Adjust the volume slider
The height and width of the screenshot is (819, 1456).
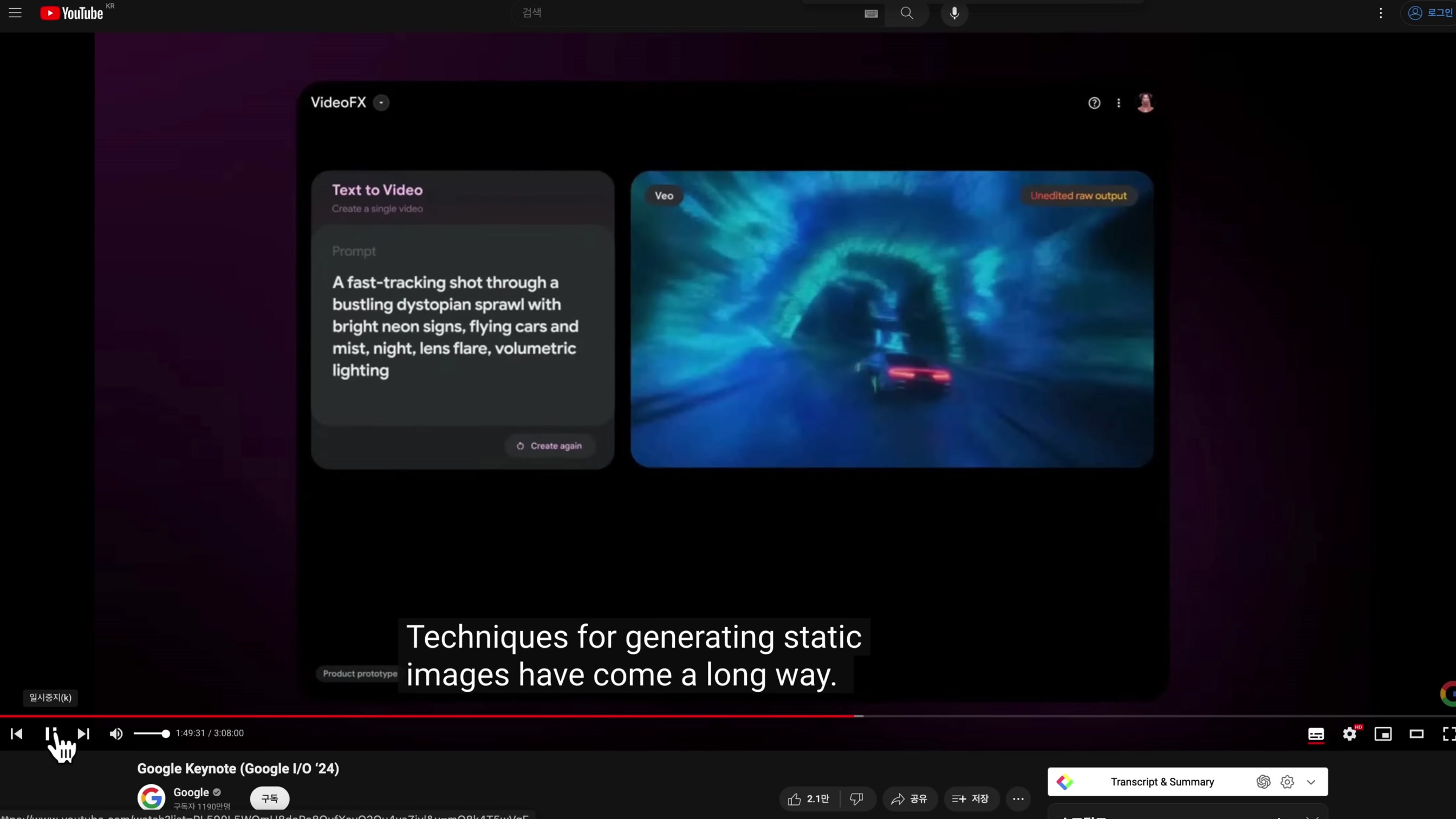pyautogui.click(x=151, y=733)
